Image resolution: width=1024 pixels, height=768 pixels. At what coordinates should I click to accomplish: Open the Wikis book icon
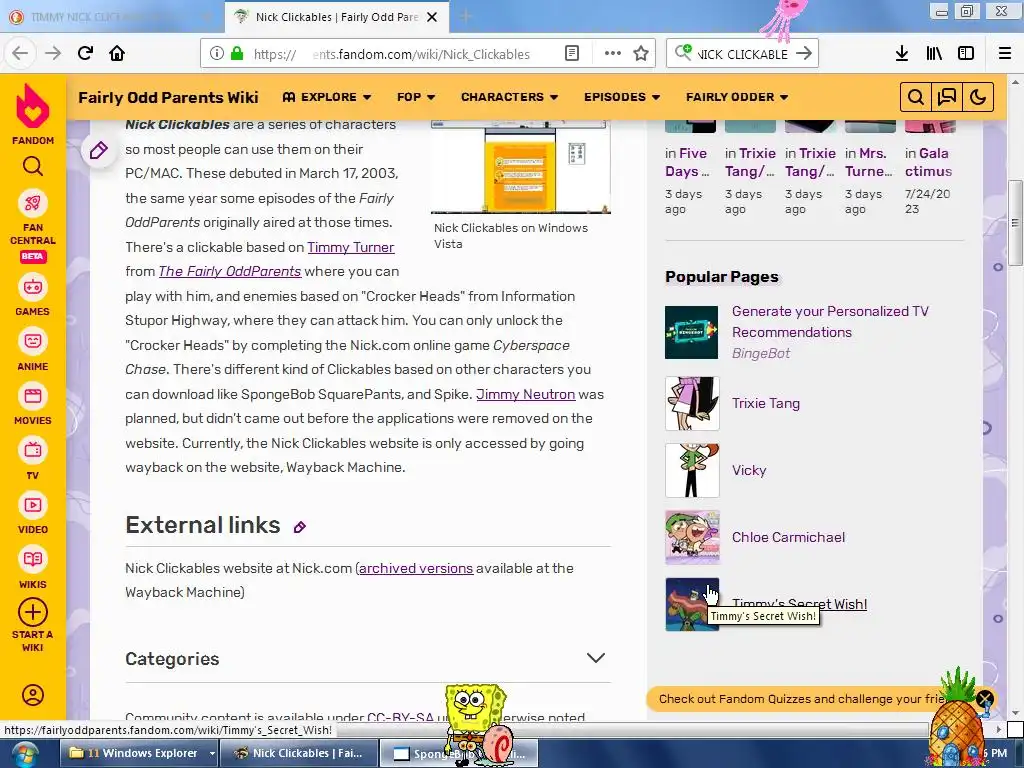tap(33, 559)
